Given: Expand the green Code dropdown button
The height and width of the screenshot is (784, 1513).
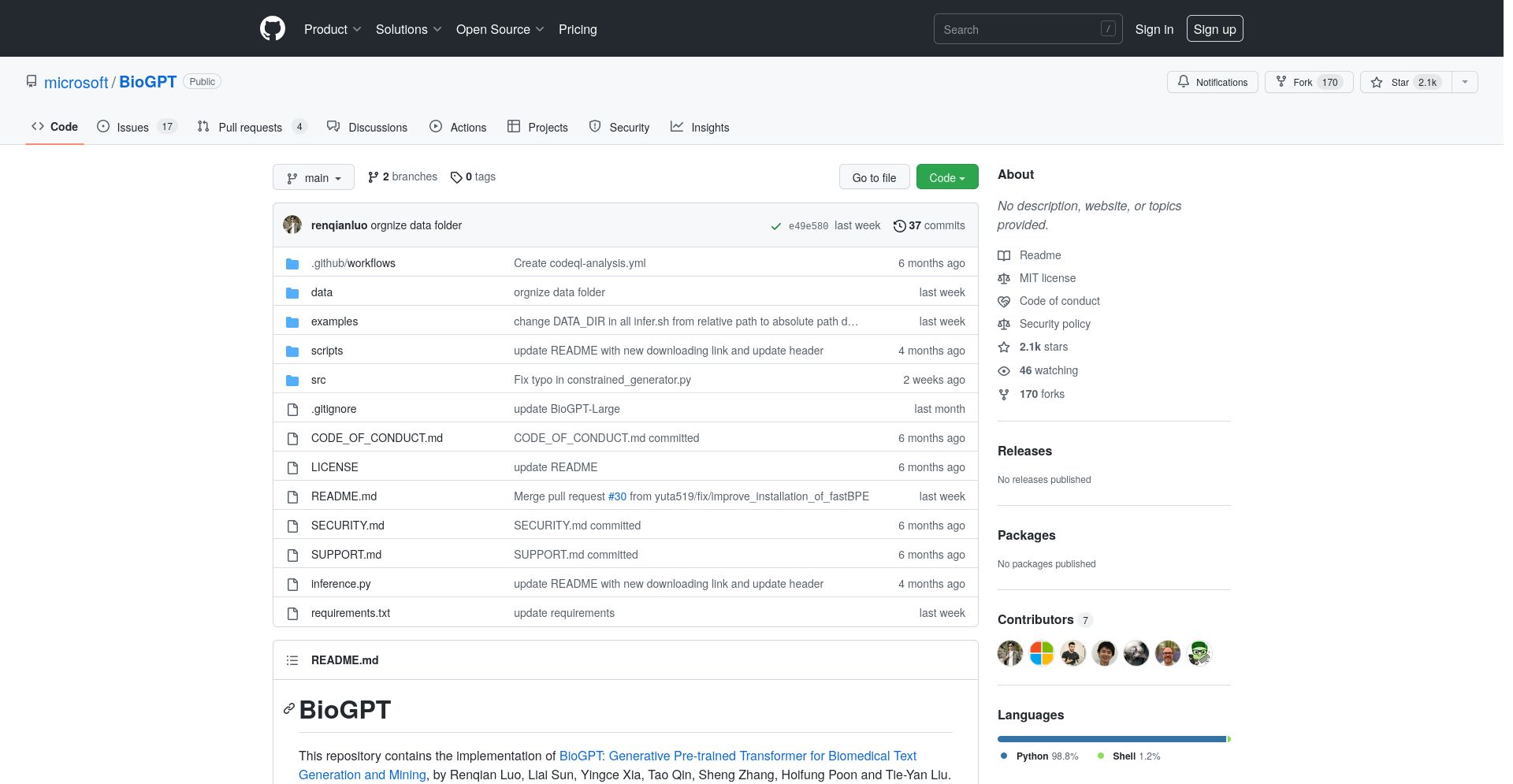Looking at the screenshot, I should tap(947, 177).
